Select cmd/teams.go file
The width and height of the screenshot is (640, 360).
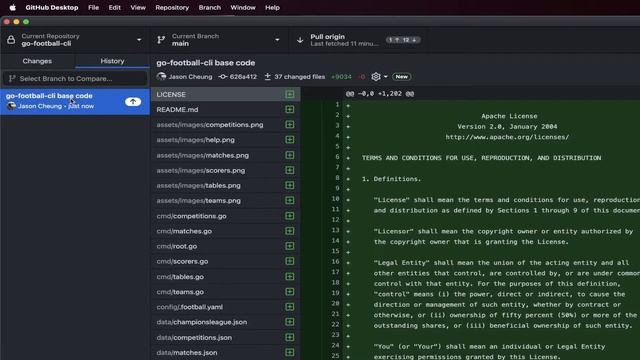226,292
